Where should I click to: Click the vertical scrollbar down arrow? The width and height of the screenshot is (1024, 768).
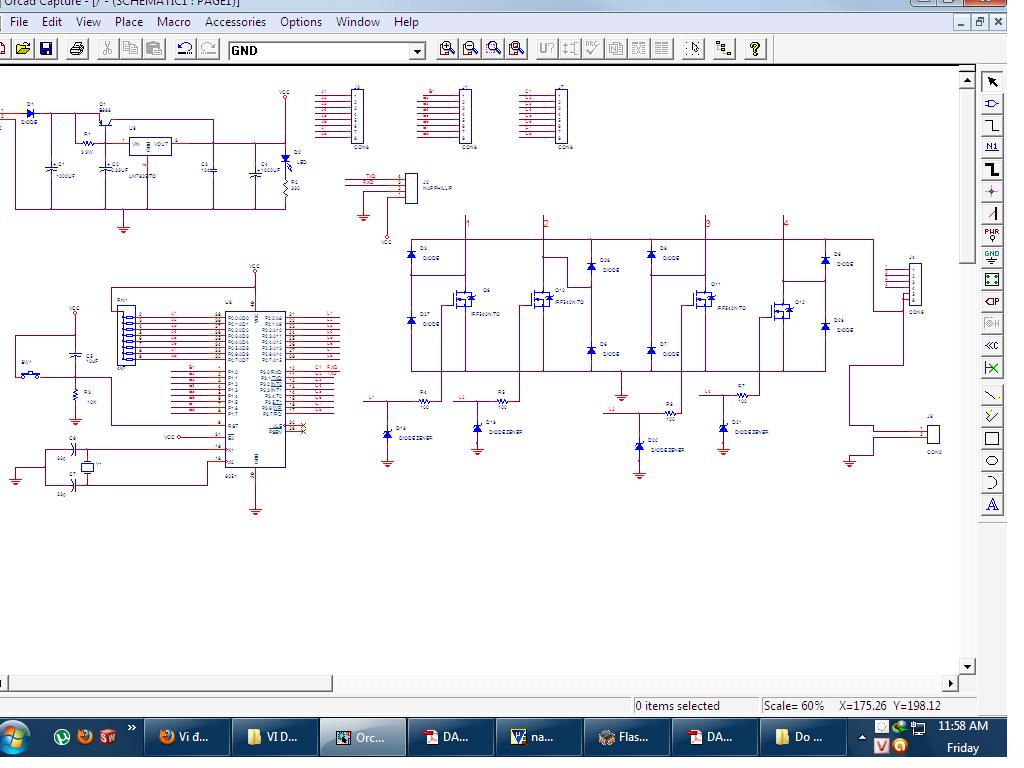click(x=967, y=666)
